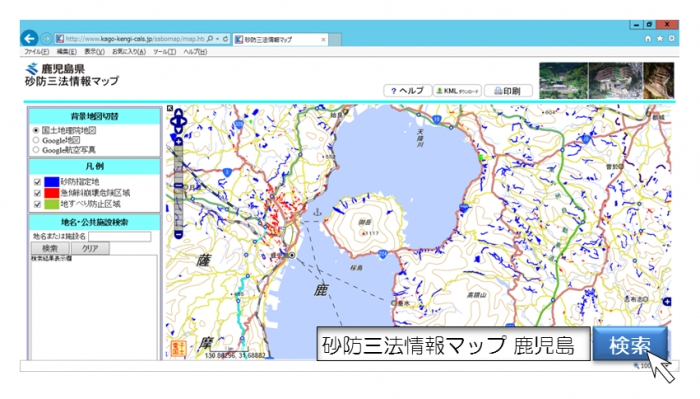700x399 pixels.
Task: Click the map zoom in plus button
Action: point(178,142)
